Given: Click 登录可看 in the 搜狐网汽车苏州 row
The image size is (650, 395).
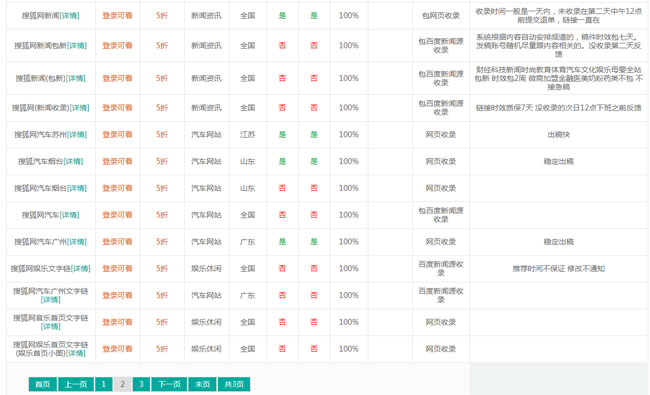Looking at the screenshot, I should coord(117,135).
